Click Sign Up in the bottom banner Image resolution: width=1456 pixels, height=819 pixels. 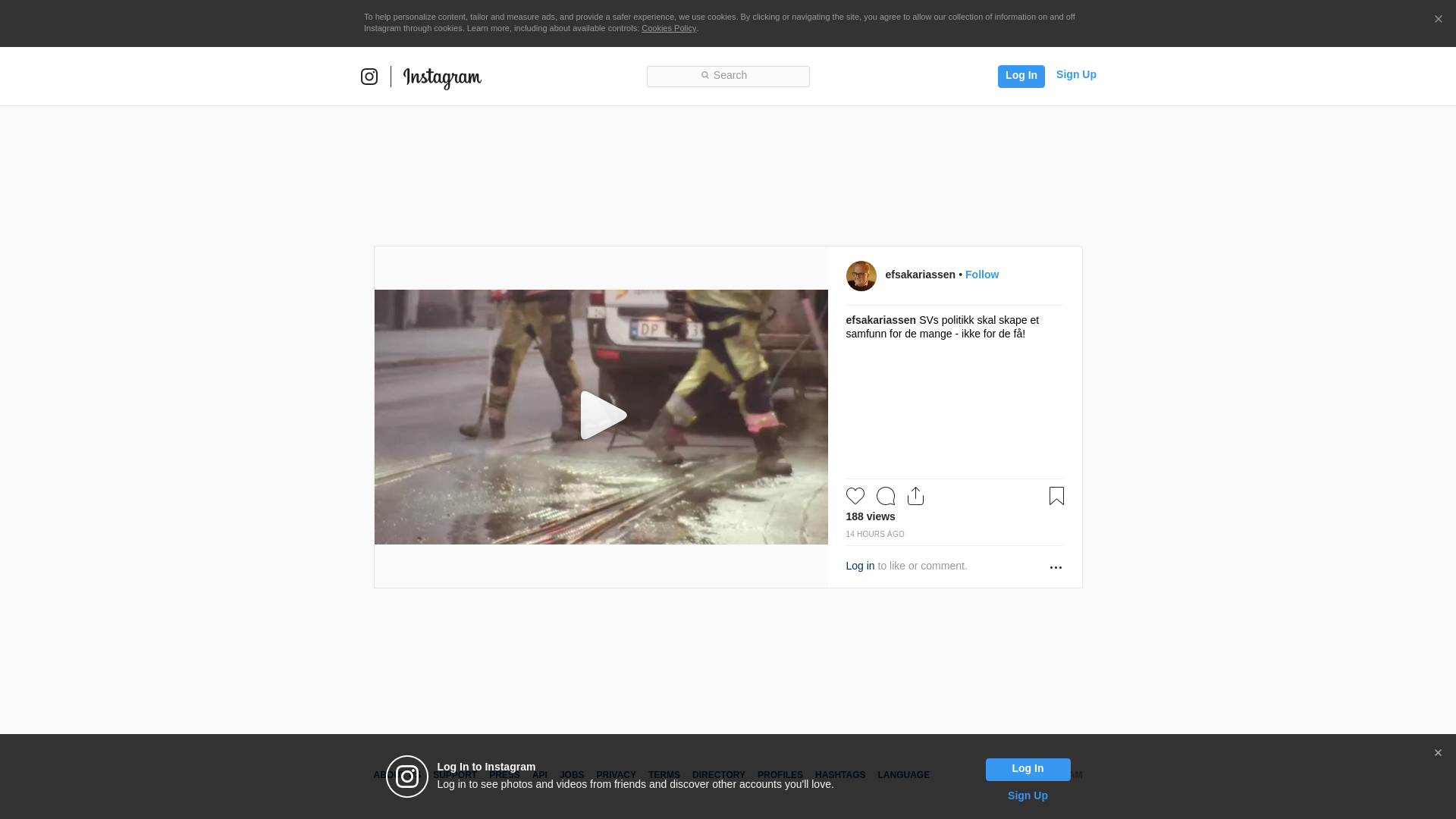(x=1028, y=795)
